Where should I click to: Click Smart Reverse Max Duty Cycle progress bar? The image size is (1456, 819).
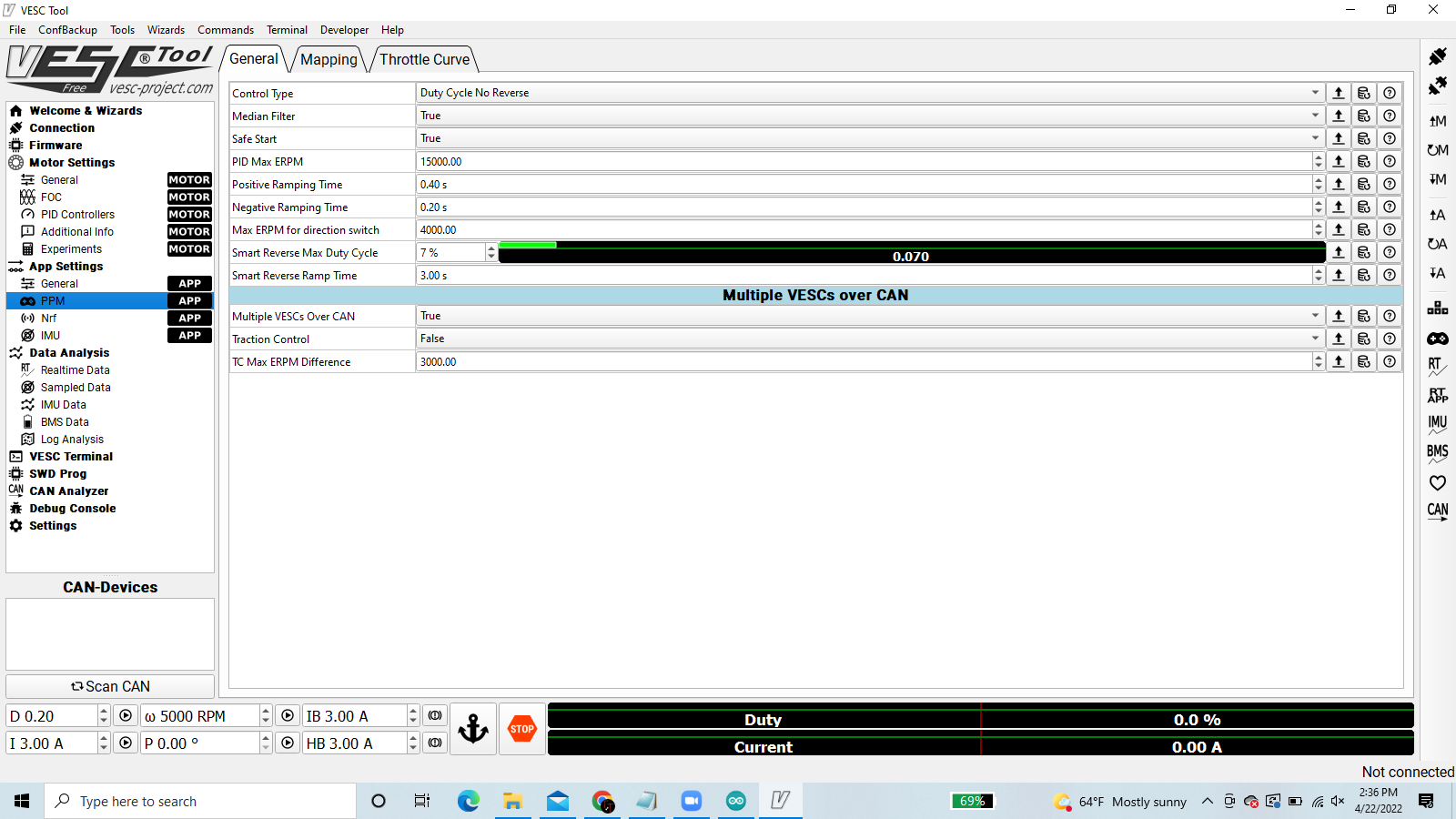pos(912,252)
